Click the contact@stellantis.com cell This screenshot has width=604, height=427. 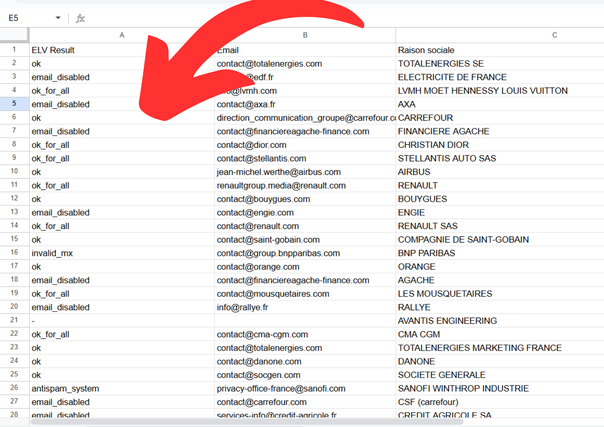pos(305,158)
